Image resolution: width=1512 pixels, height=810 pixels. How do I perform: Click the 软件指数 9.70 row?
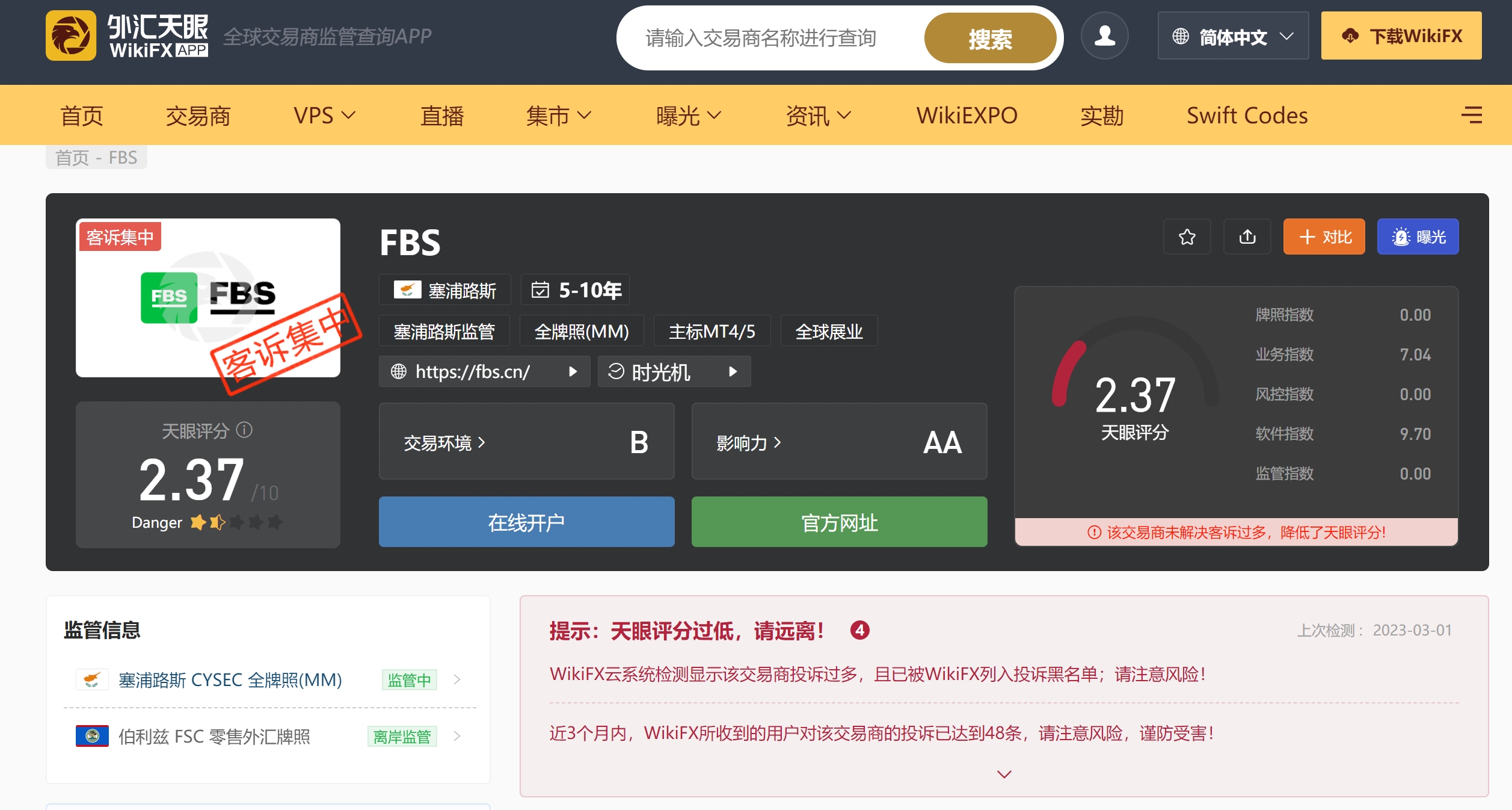[x=1342, y=433]
